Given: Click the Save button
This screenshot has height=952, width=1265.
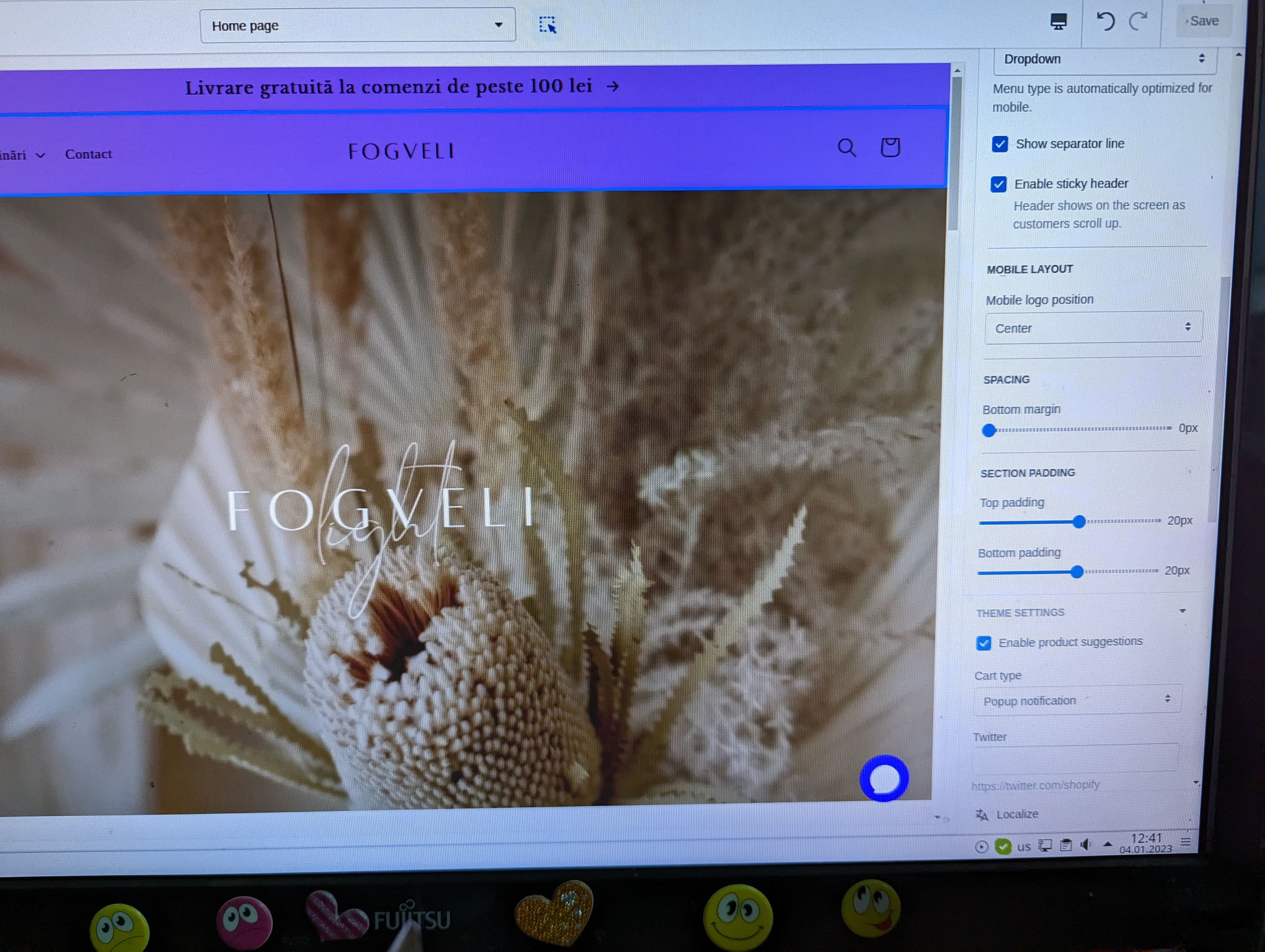Looking at the screenshot, I should [x=1203, y=21].
